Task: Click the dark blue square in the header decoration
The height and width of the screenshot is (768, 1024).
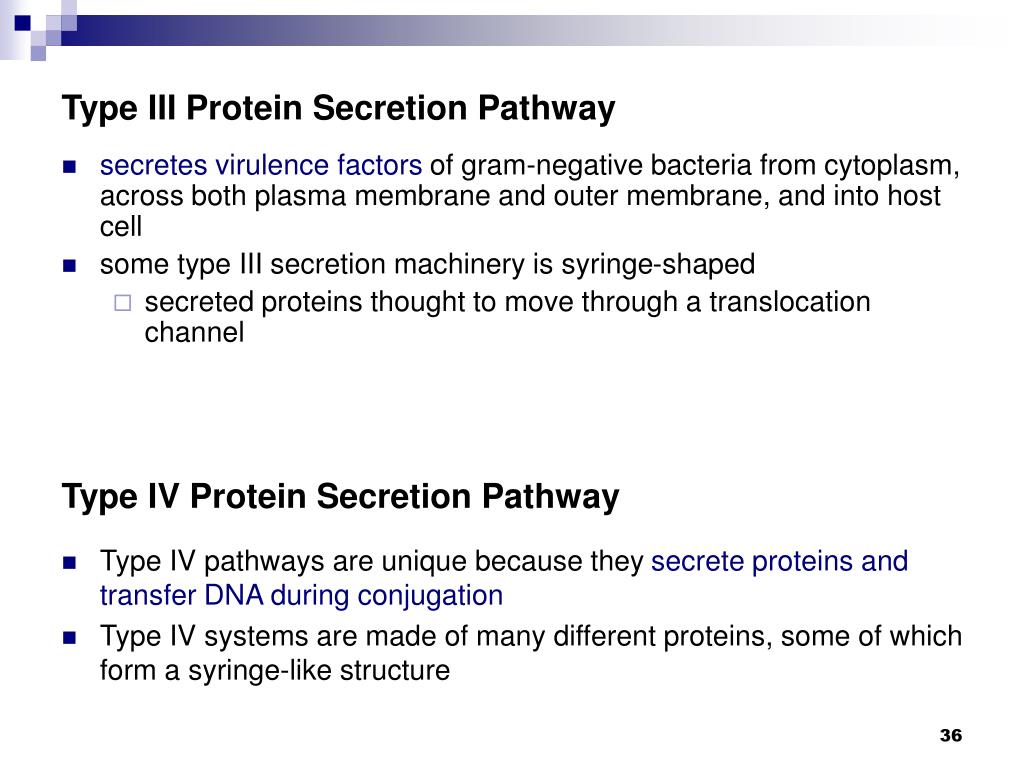Action: click(x=22, y=23)
